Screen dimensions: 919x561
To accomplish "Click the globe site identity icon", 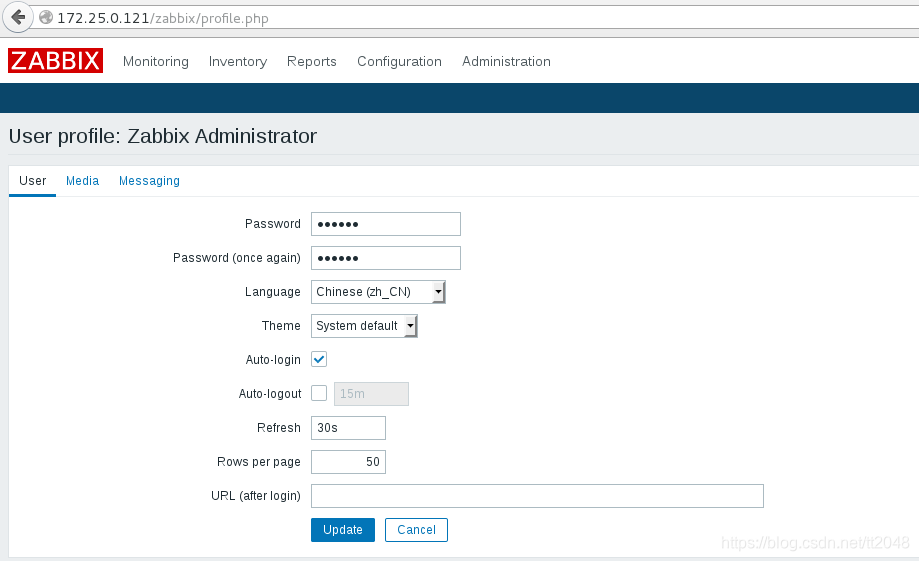I will pyautogui.click(x=46, y=18).
